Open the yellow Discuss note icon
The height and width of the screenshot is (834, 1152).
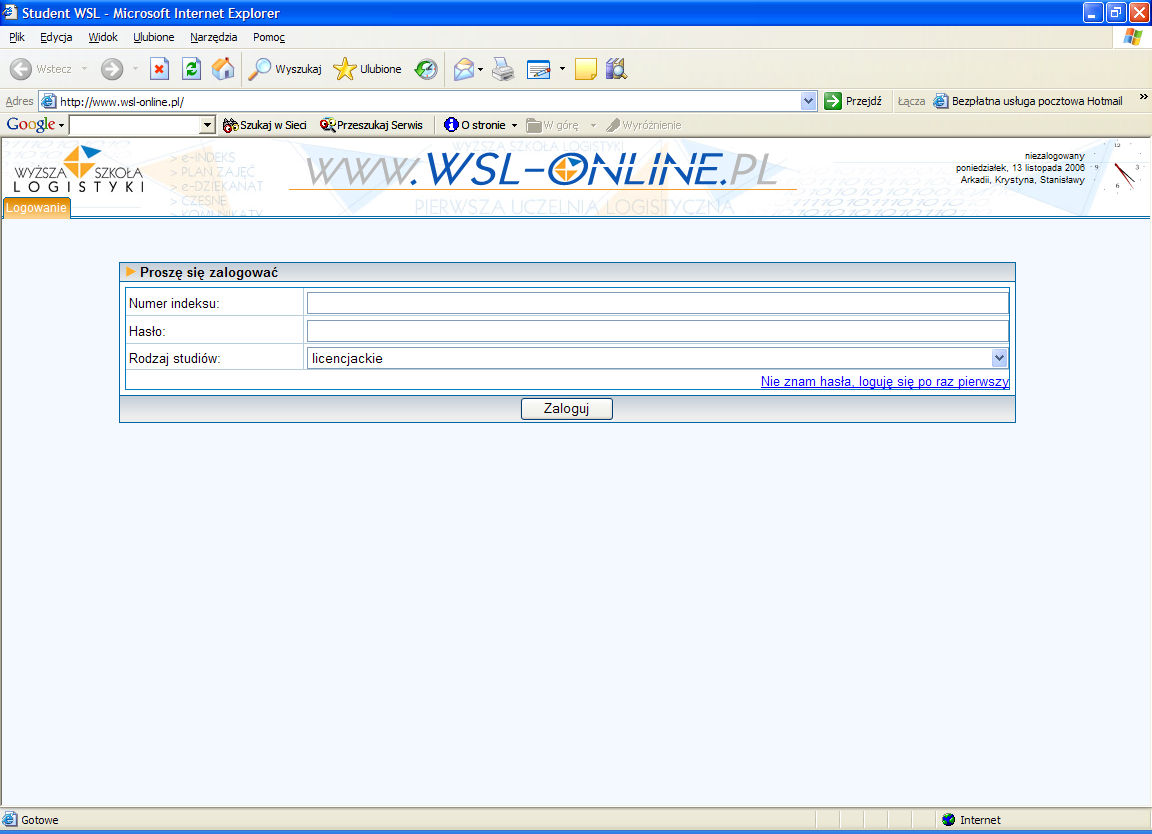pos(586,69)
